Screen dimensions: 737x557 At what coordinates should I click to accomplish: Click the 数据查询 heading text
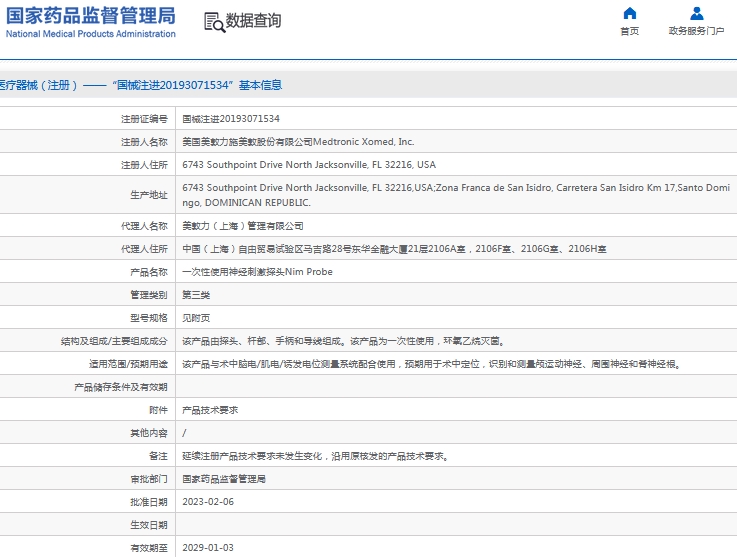[x=253, y=21]
